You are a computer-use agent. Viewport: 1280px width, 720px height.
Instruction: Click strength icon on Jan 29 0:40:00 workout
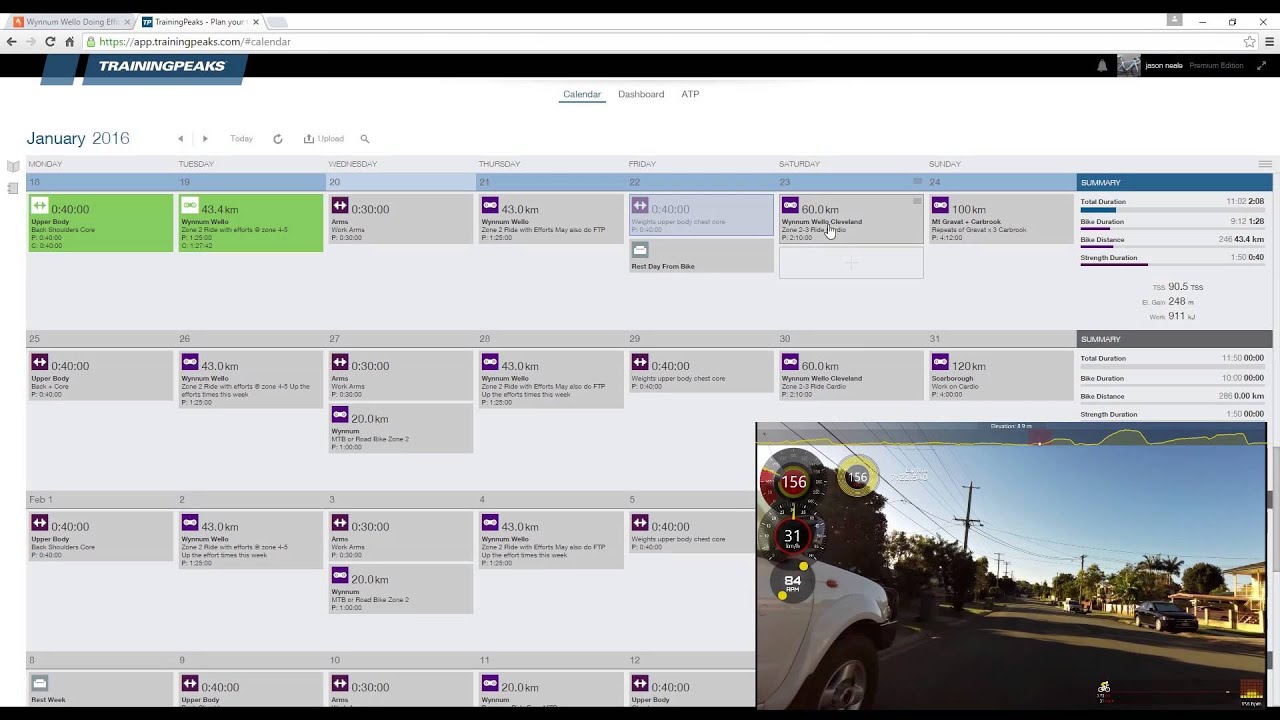tap(640, 362)
